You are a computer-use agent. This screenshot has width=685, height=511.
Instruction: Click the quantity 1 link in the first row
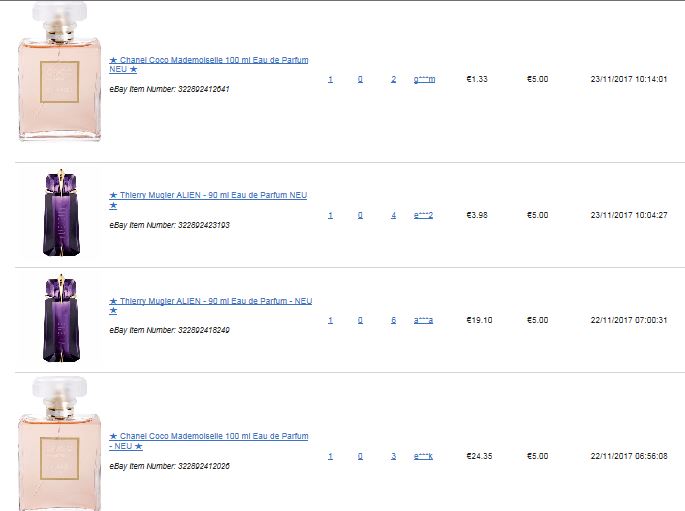[330, 79]
